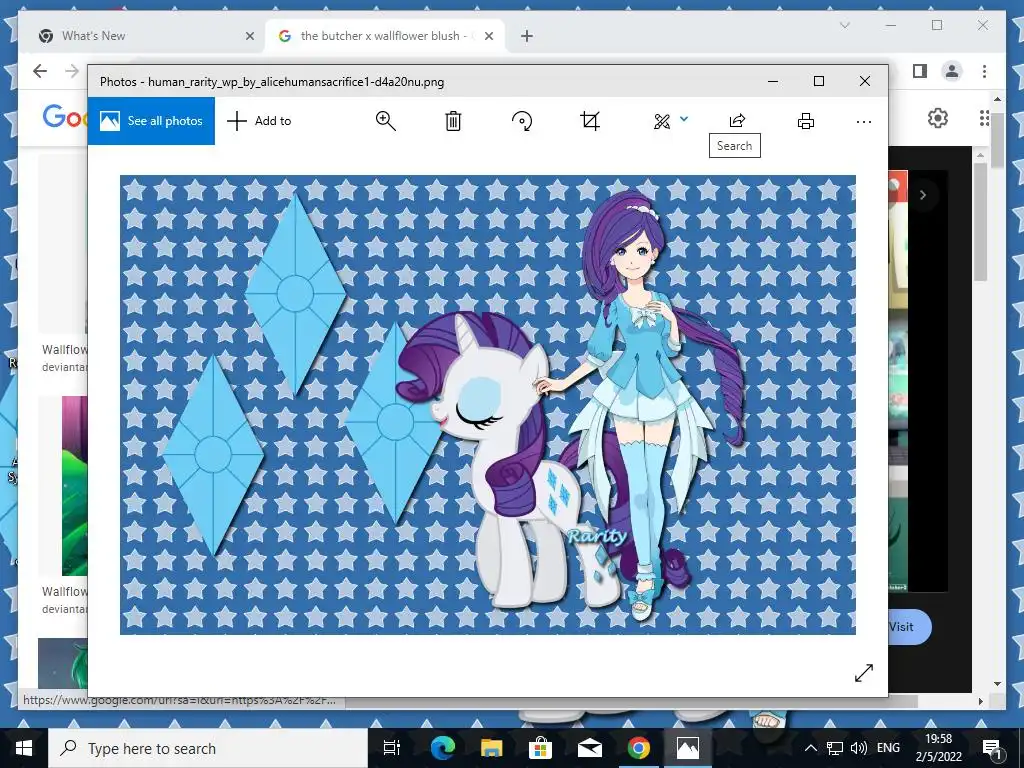Open the clock showing 19:58
This screenshot has width=1024, height=768.
pyautogui.click(x=938, y=748)
